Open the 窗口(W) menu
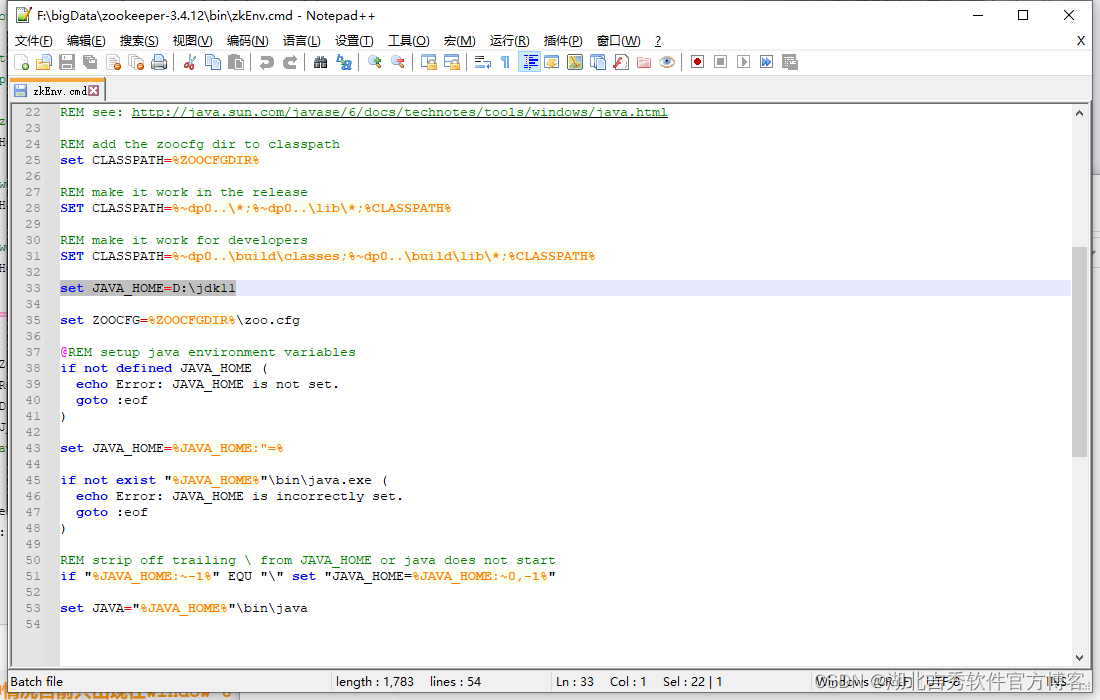1100x700 pixels. point(618,41)
